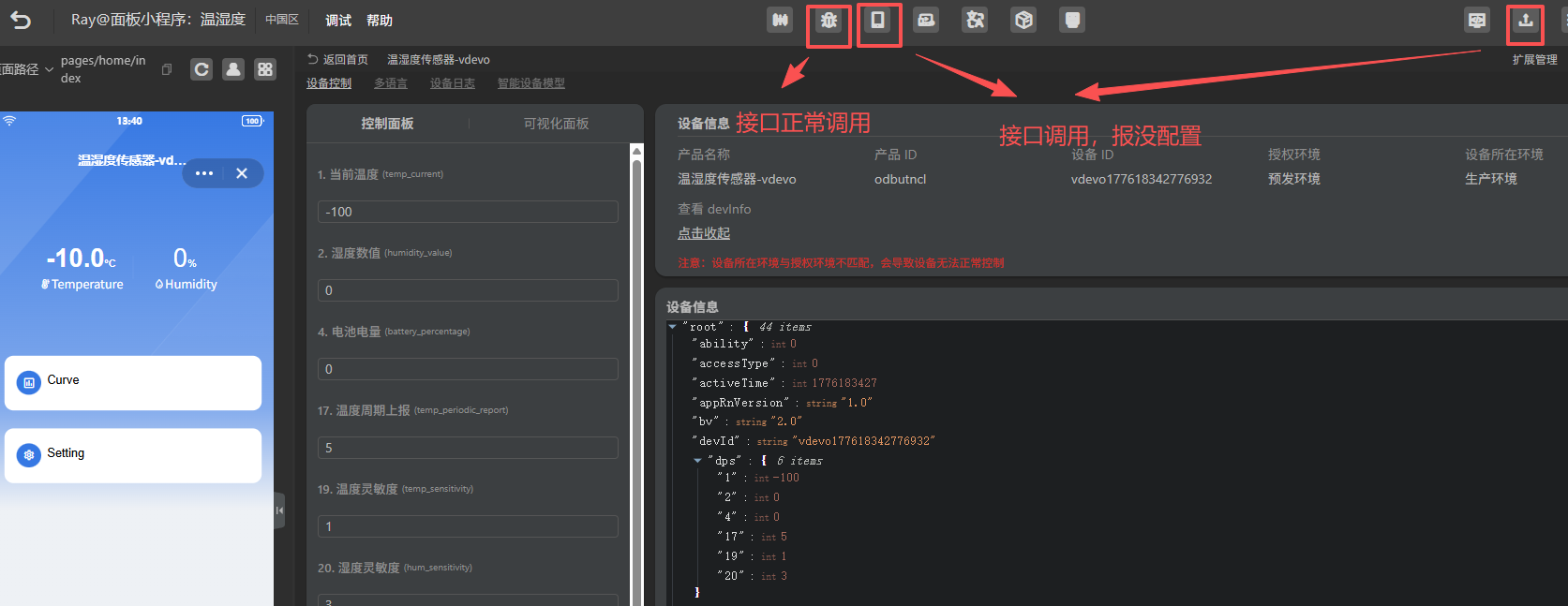Click the 电池电量 input field

point(468,369)
